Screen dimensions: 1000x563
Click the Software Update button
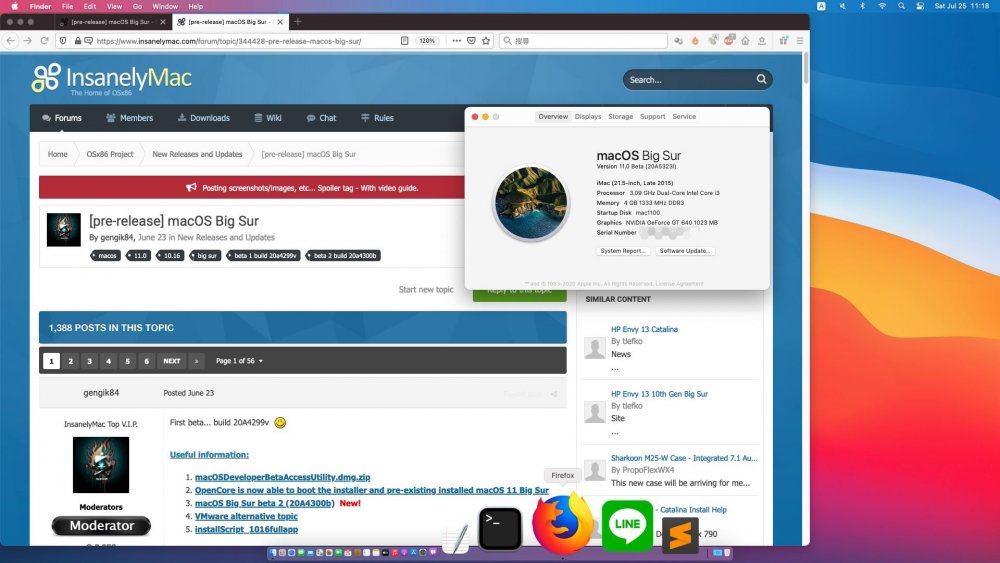(685, 251)
